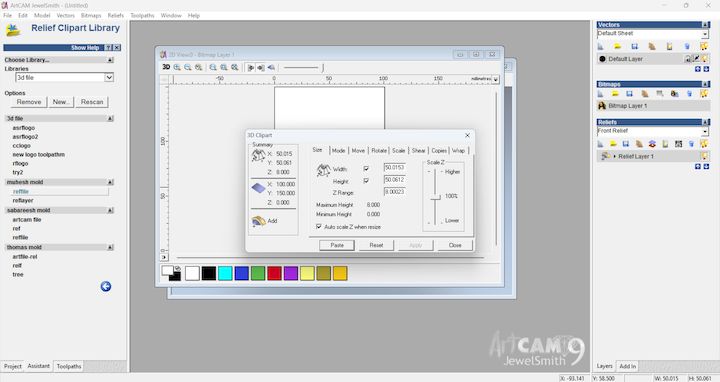Open the ruler units dropdown
This screenshot has width=720, height=382.
pos(495,79)
